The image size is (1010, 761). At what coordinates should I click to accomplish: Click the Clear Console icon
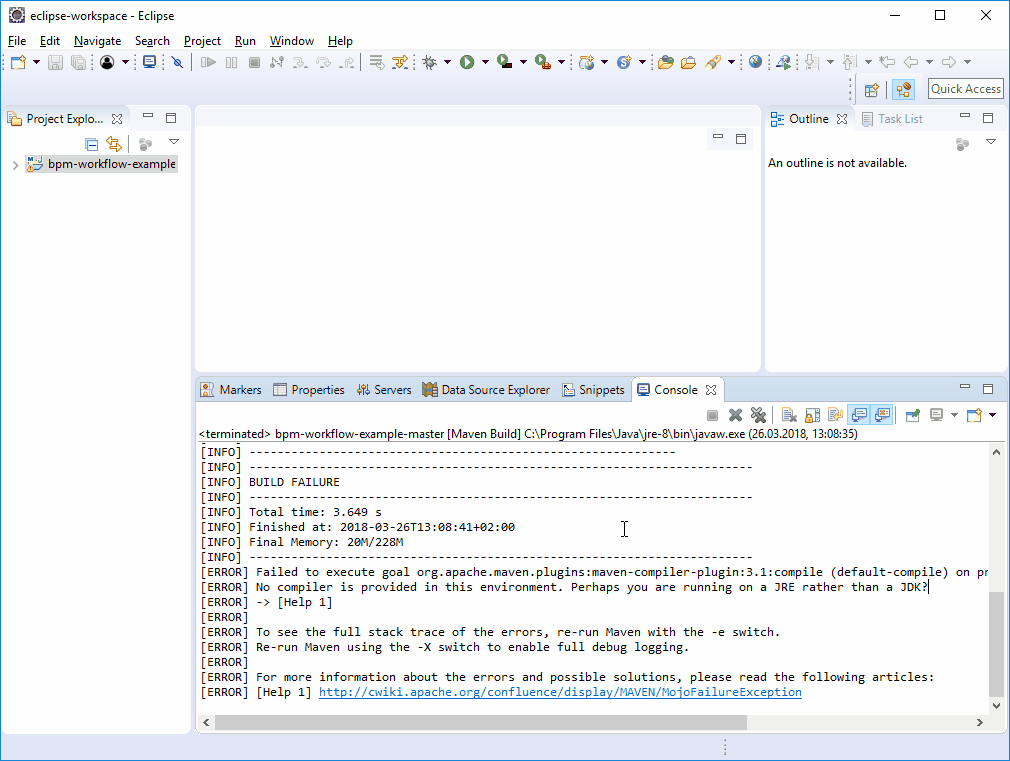point(788,415)
